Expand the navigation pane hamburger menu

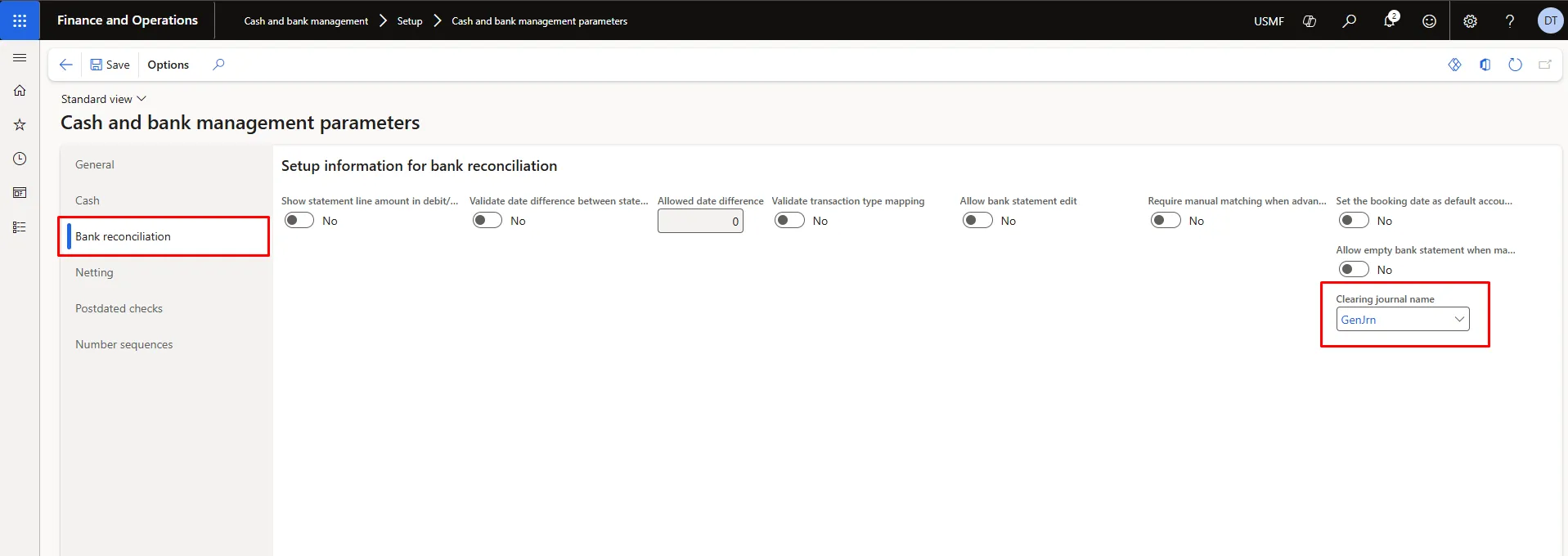coord(20,58)
